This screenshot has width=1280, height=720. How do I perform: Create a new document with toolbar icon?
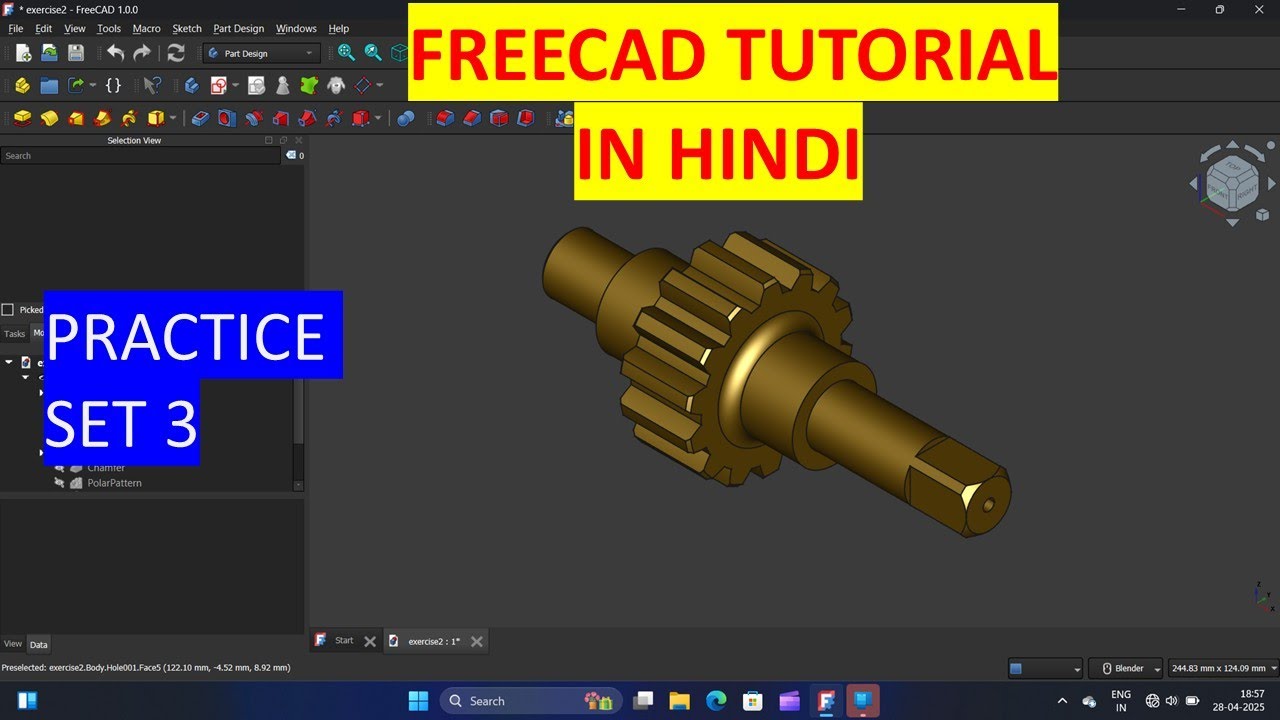23,53
